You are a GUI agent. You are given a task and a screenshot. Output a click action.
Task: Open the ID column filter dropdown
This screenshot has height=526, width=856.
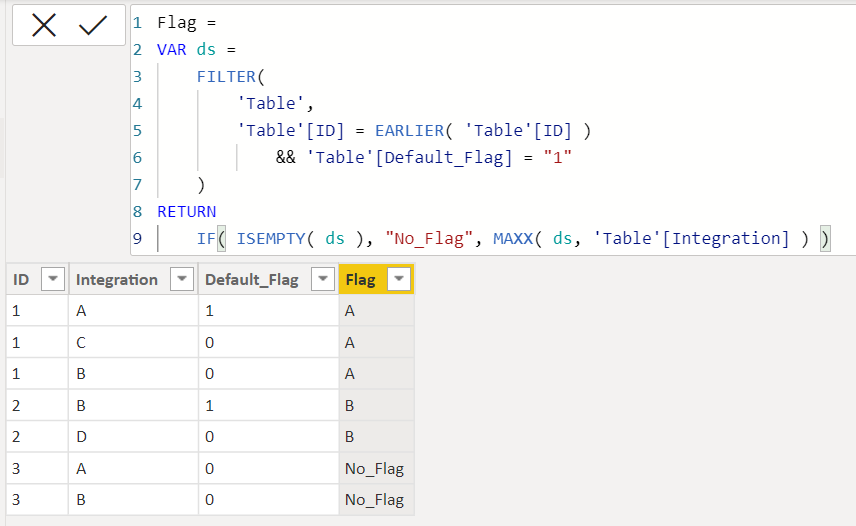(53, 279)
